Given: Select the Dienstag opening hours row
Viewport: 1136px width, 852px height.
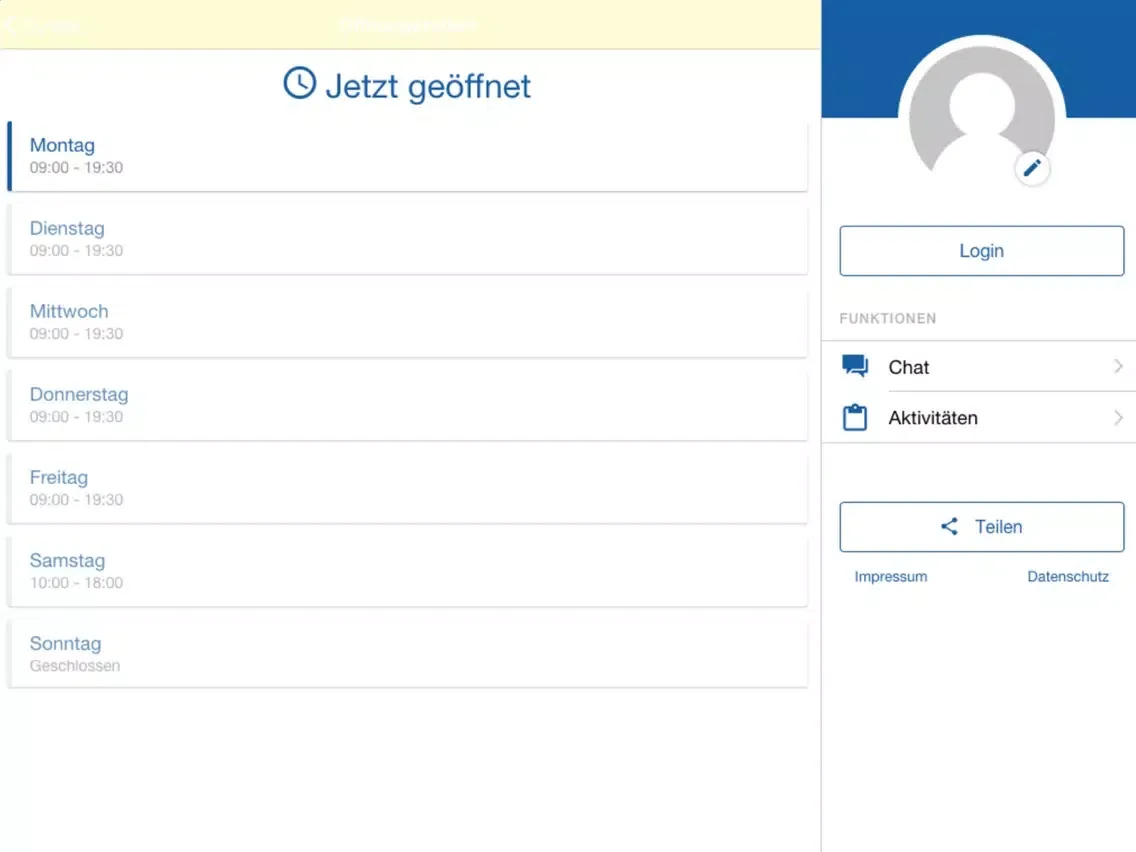Looking at the screenshot, I should click(x=407, y=239).
